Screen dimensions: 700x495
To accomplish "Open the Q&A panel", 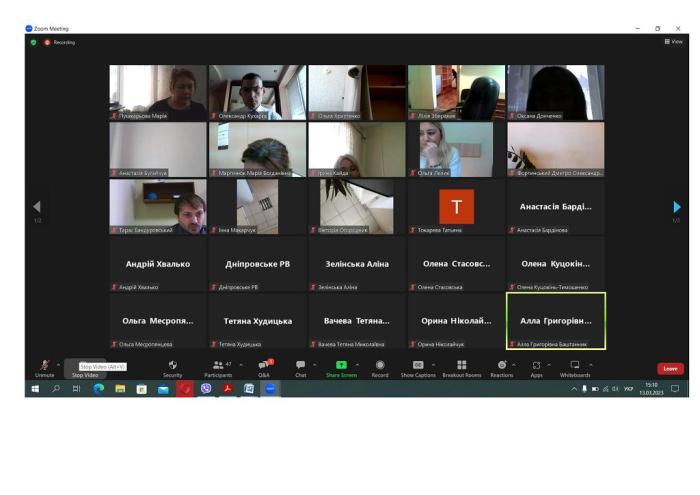I will coord(263,365).
